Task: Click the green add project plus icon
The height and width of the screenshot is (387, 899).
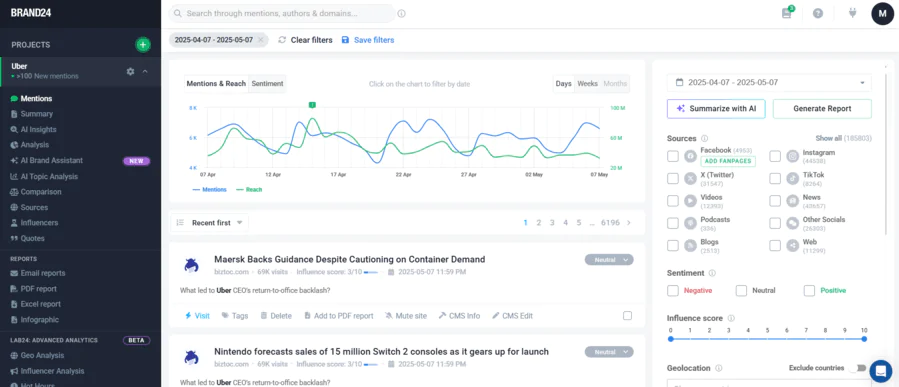Action: click(143, 45)
